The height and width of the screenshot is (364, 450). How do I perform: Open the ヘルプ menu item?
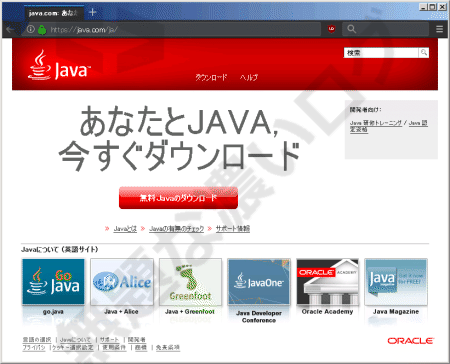[249, 77]
